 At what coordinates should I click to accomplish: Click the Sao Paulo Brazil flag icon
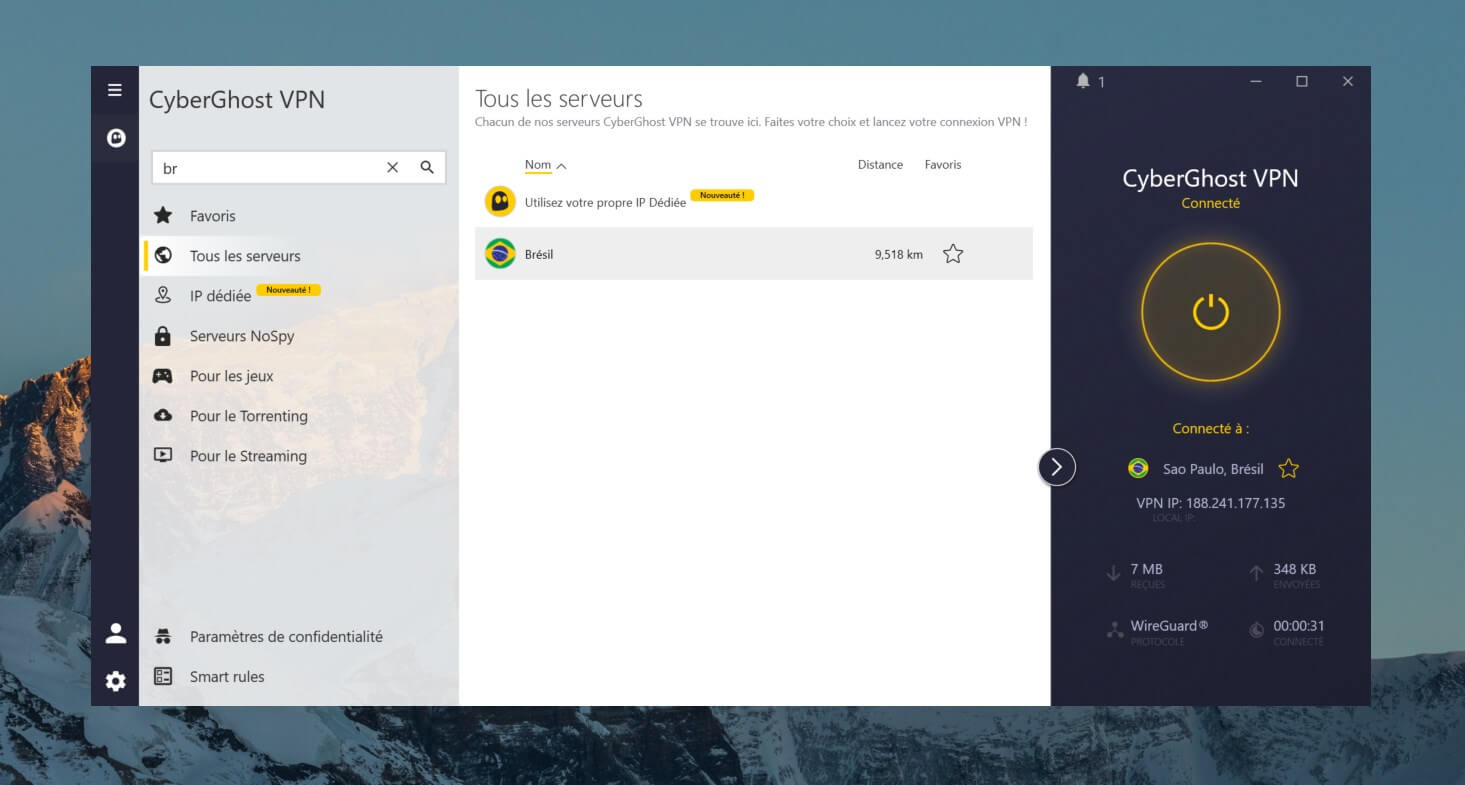tap(1138, 468)
